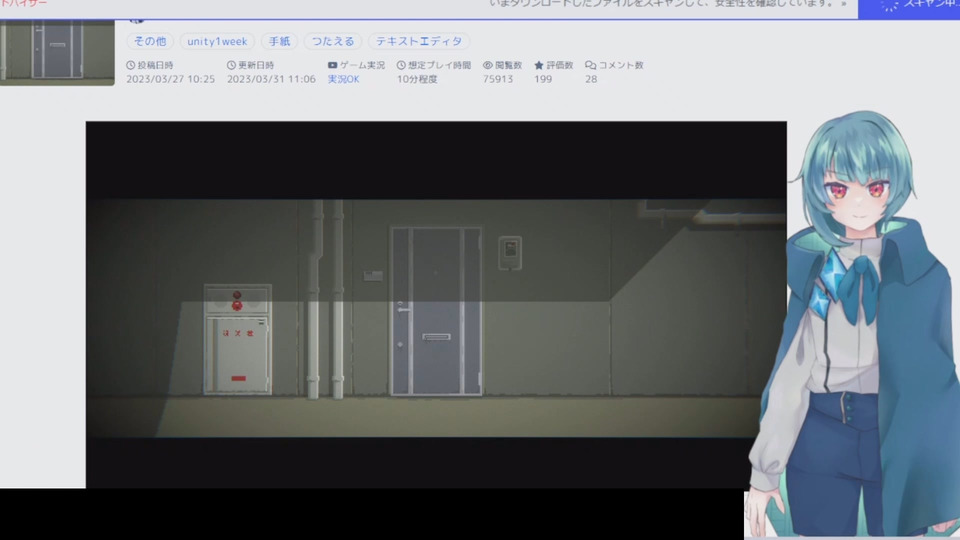The width and height of the screenshot is (960, 540).
Task: Click the play time text 10分程度
Action: point(417,79)
